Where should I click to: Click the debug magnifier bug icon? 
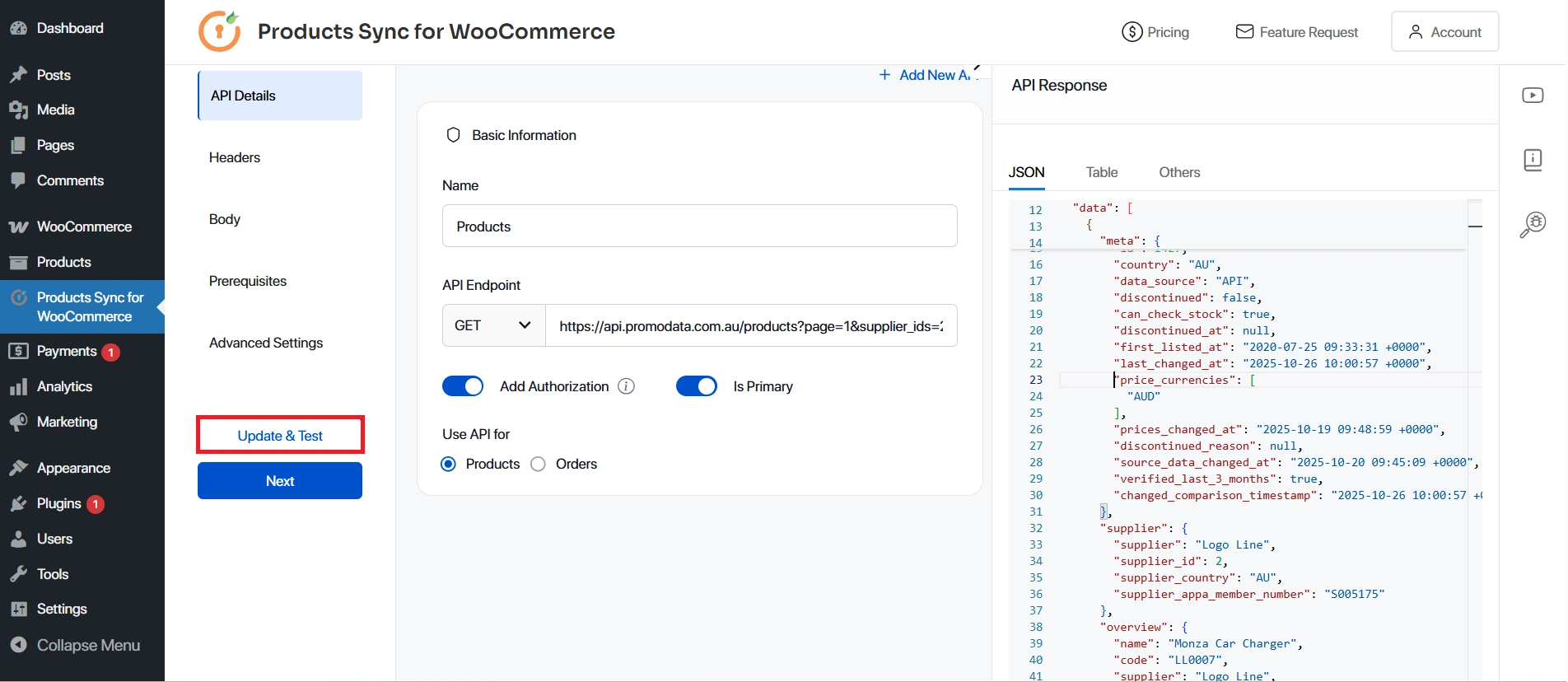1533,224
